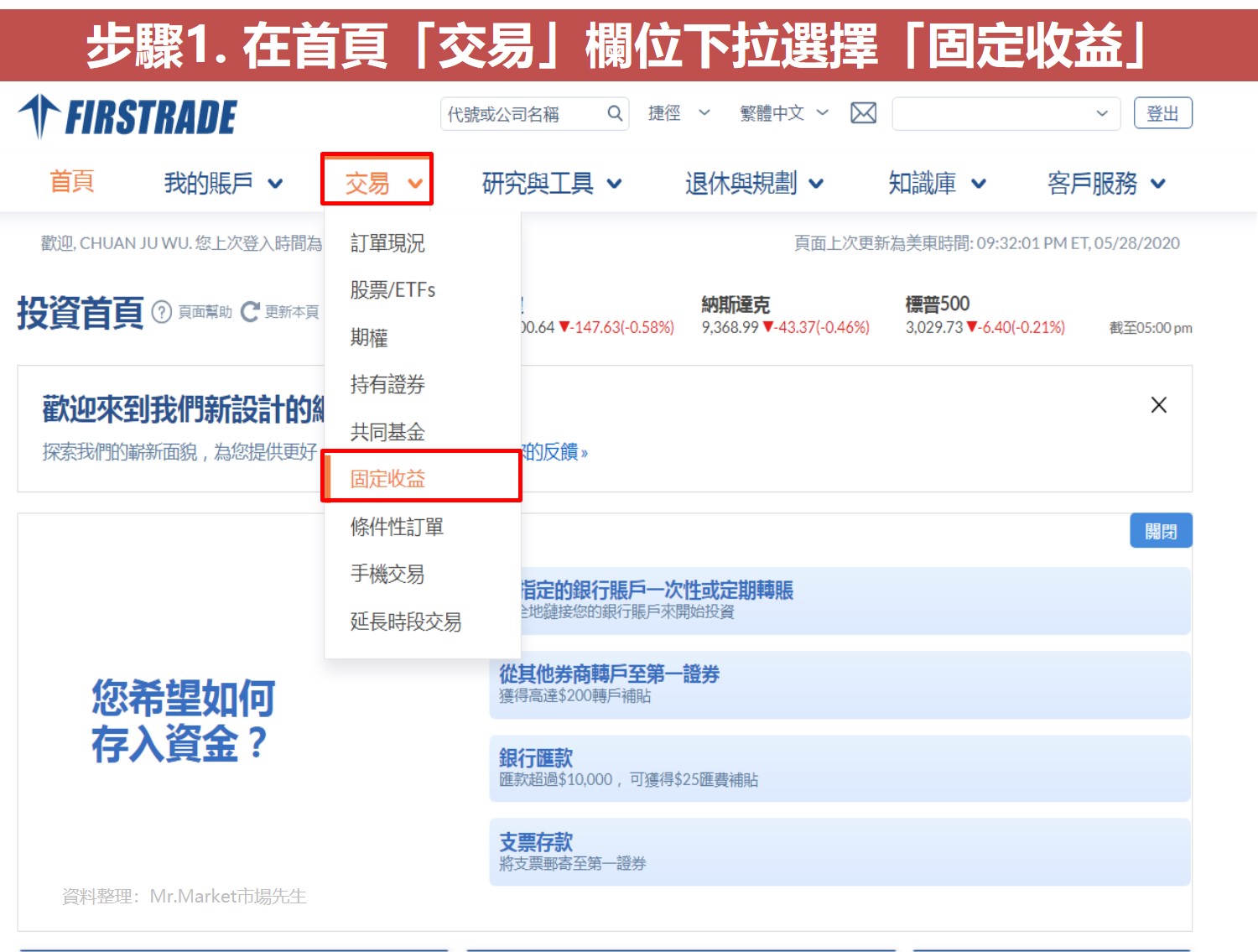Image resolution: width=1258 pixels, height=952 pixels.
Task: Open the mail envelope icon
Action: click(x=863, y=113)
